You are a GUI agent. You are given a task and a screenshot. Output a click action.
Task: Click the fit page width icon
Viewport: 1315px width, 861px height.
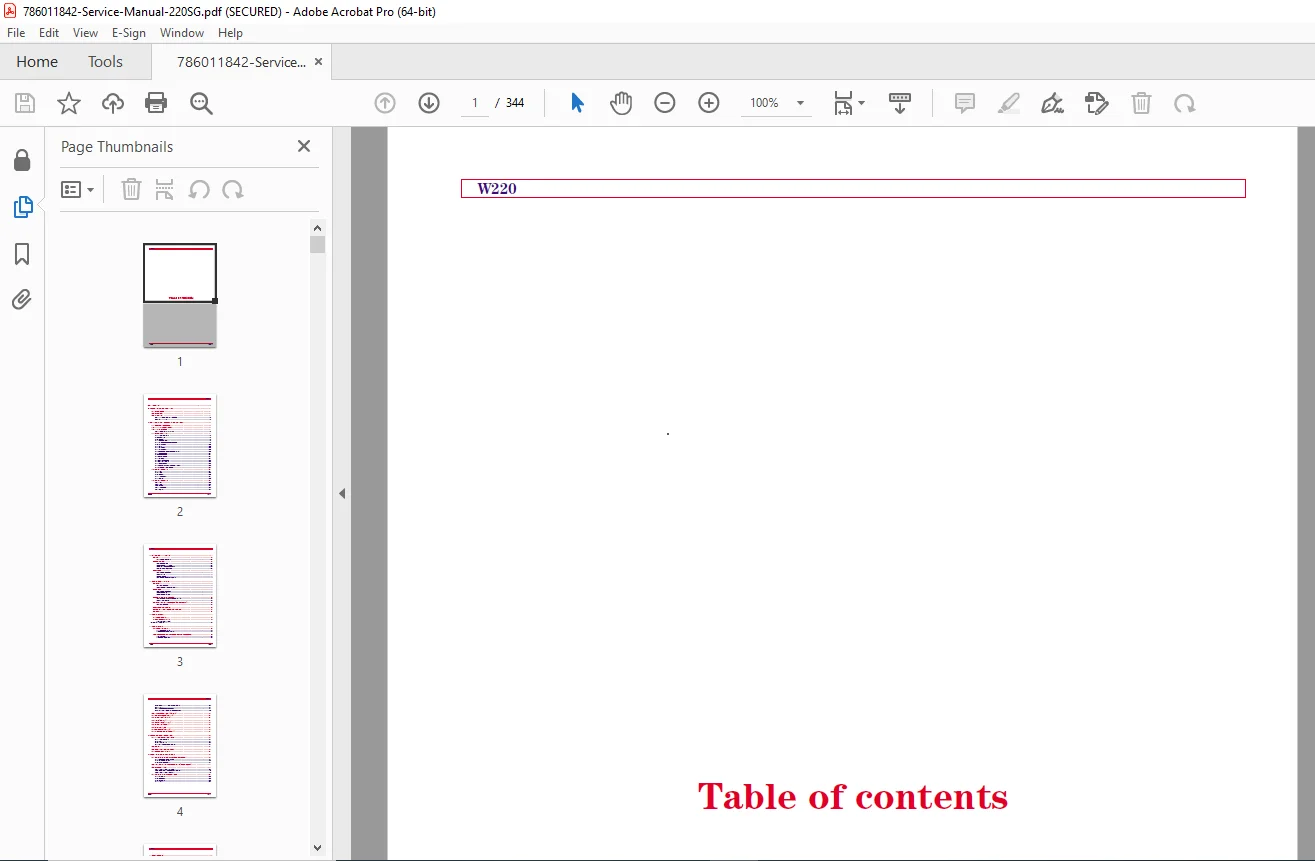[x=844, y=103]
